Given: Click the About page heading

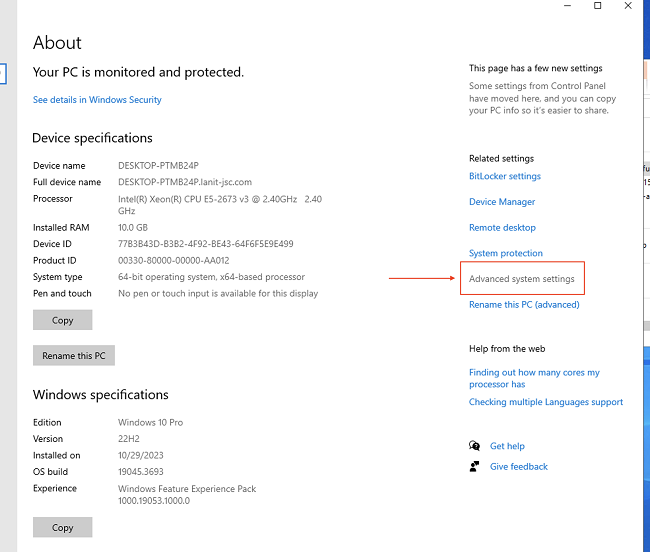Looking at the screenshot, I should tap(57, 43).
